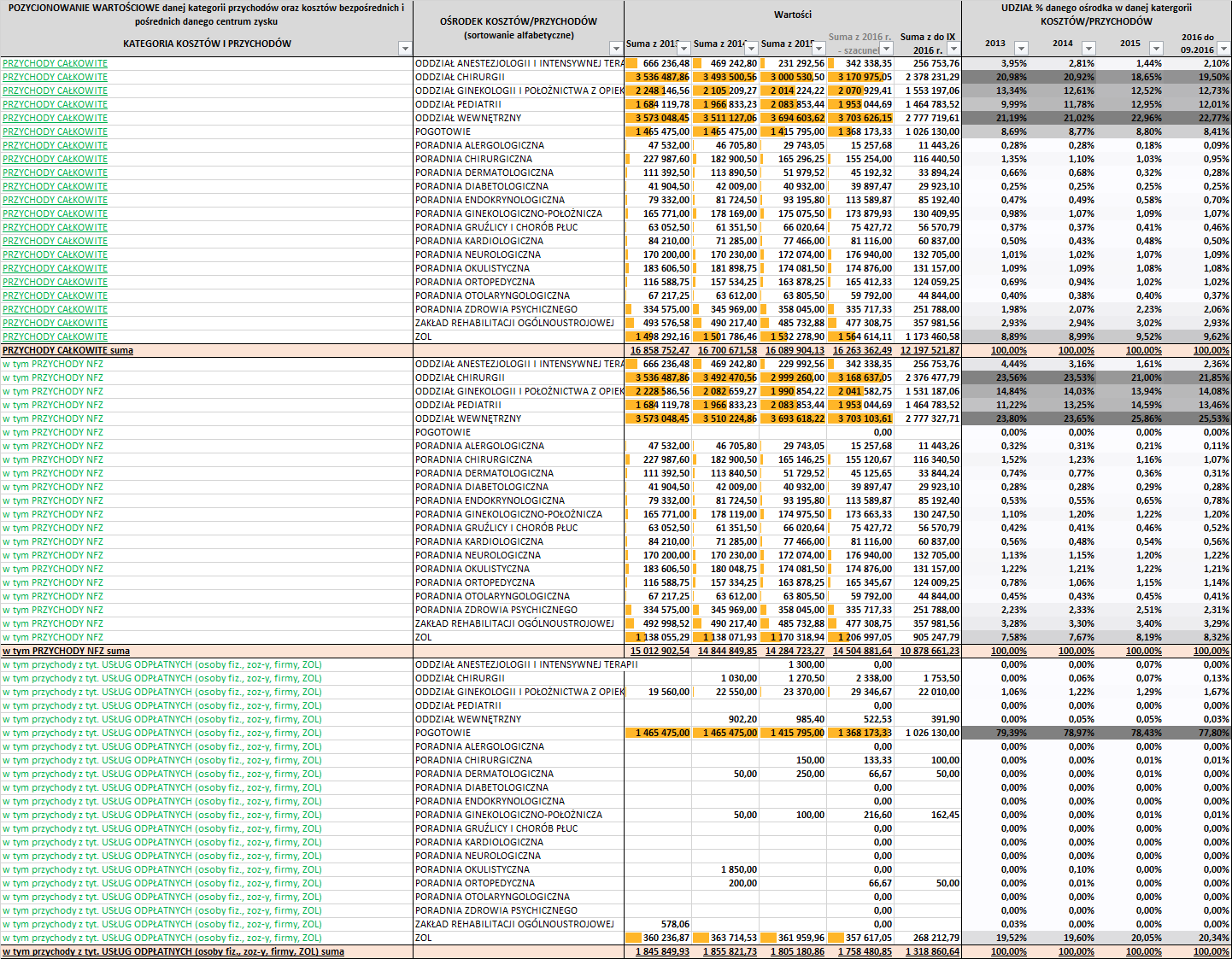Select the total cell 16 858 752,47
The width and height of the screenshot is (1232, 959).
tap(660, 350)
